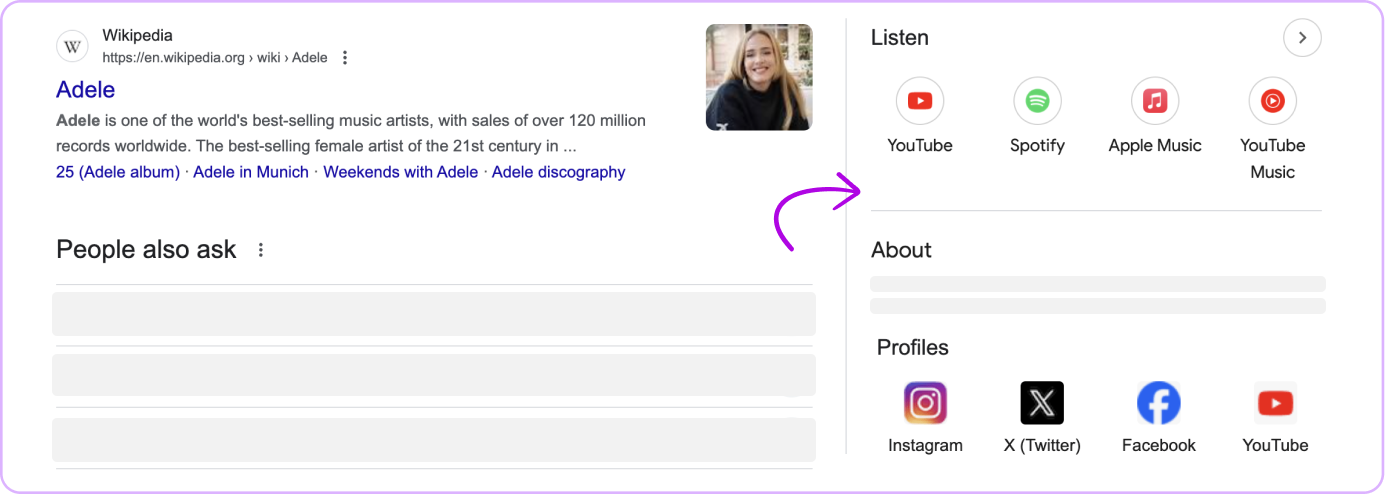Visit the Weekends with Adele link
Screen dimensions: 1385x494
click(x=400, y=172)
